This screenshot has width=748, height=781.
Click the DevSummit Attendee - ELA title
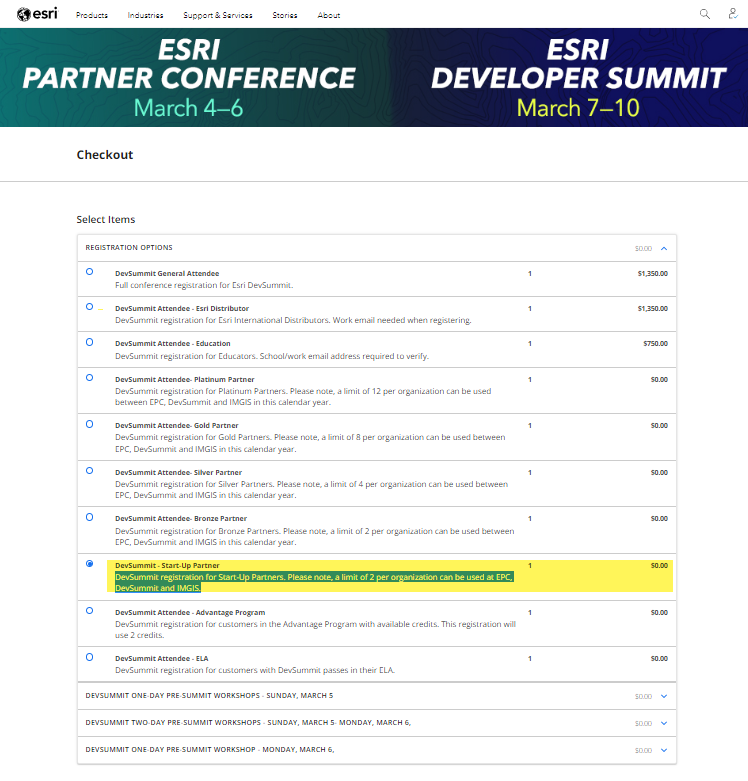pyautogui.click(x=161, y=658)
